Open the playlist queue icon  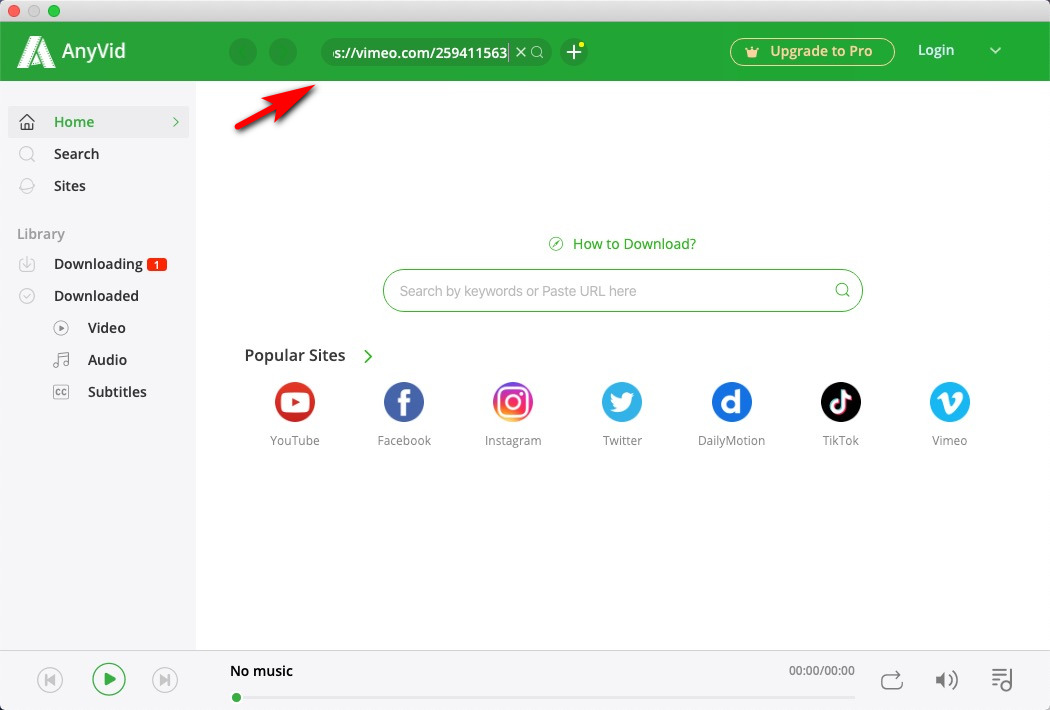[x=1002, y=680]
